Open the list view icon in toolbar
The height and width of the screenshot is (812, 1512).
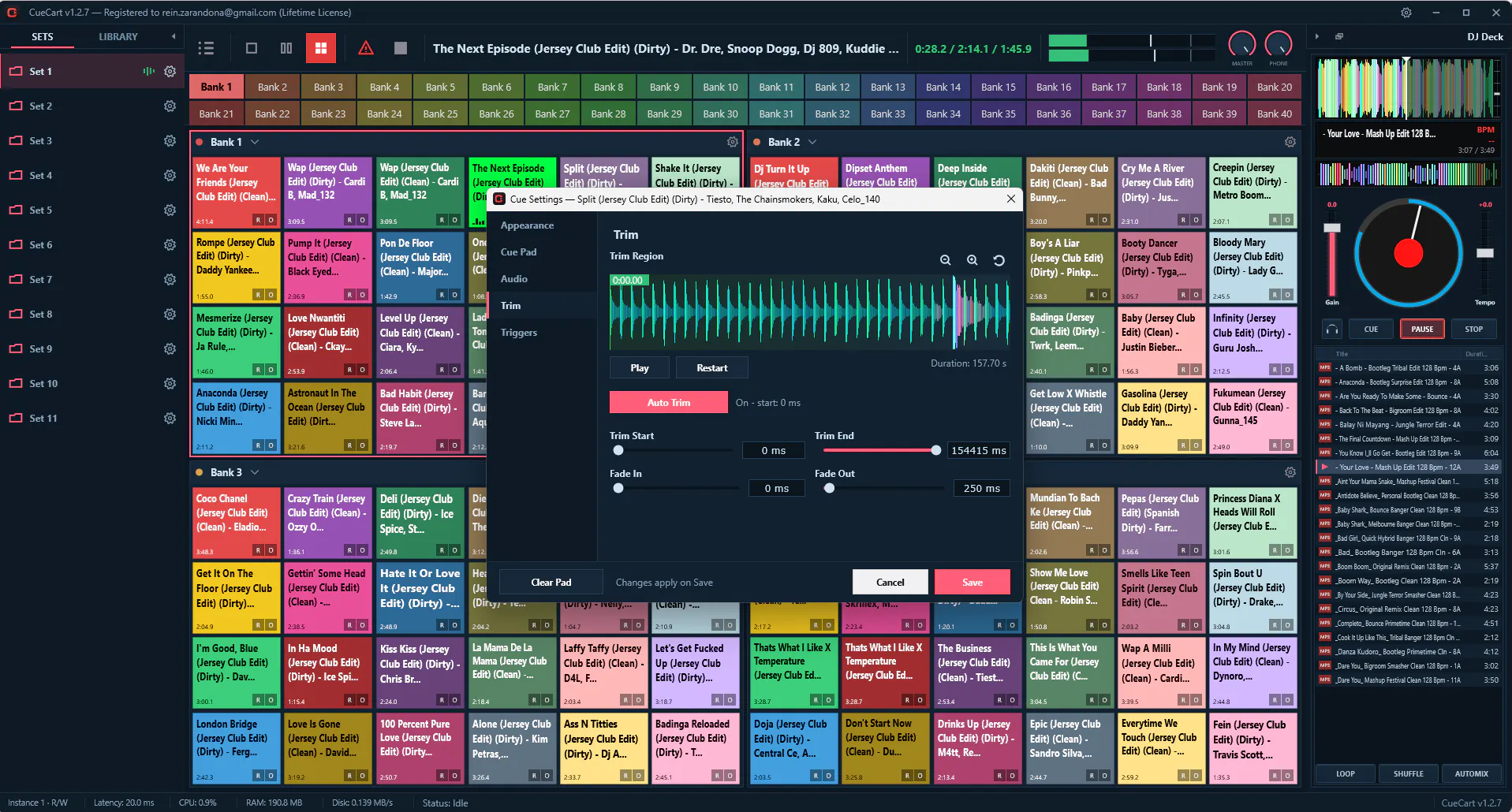206,48
